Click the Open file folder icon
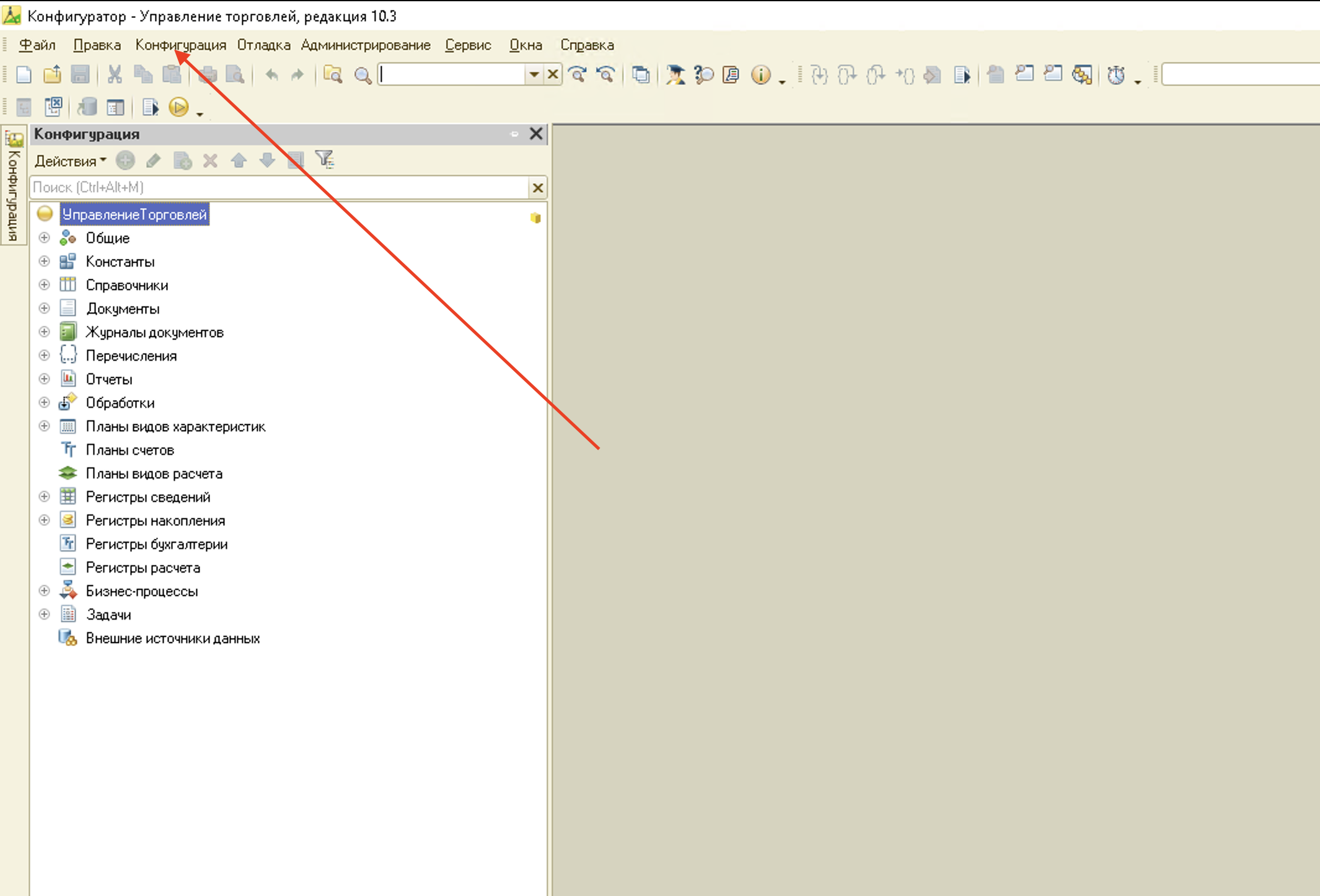Image resolution: width=1320 pixels, height=896 pixels. (52, 75)
